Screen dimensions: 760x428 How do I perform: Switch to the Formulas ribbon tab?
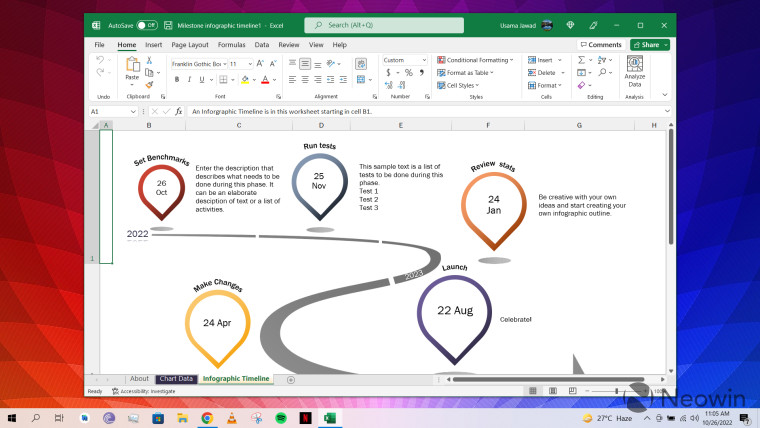(231, 45)
